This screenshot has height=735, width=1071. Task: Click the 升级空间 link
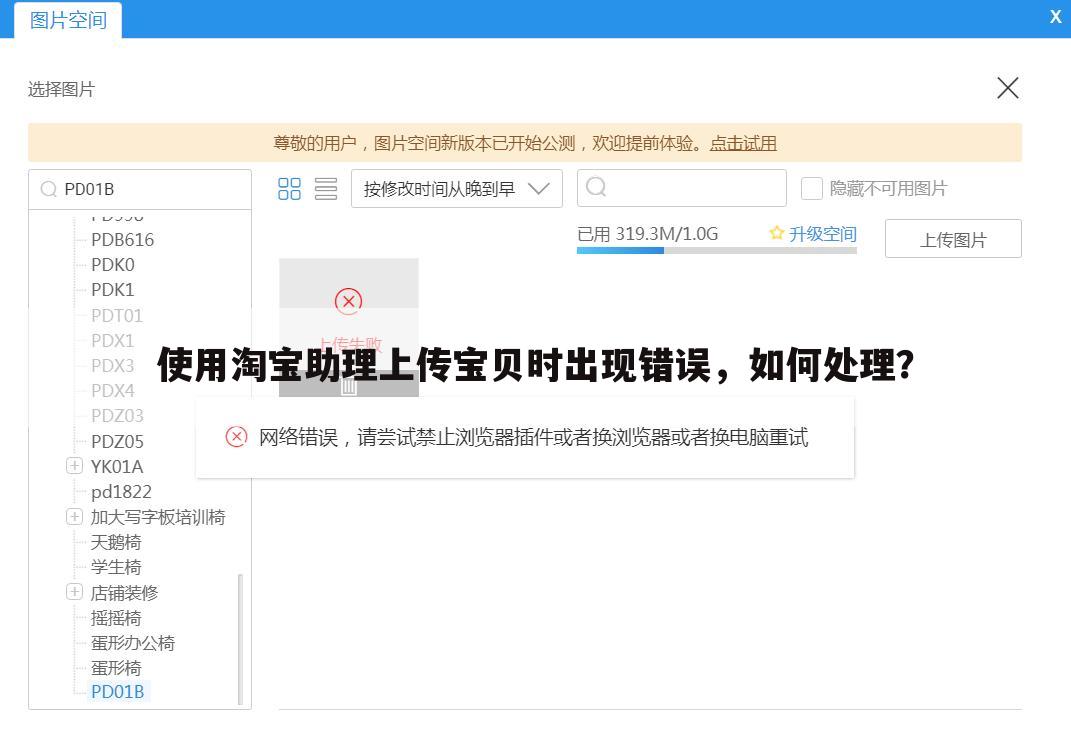point(822,234)
